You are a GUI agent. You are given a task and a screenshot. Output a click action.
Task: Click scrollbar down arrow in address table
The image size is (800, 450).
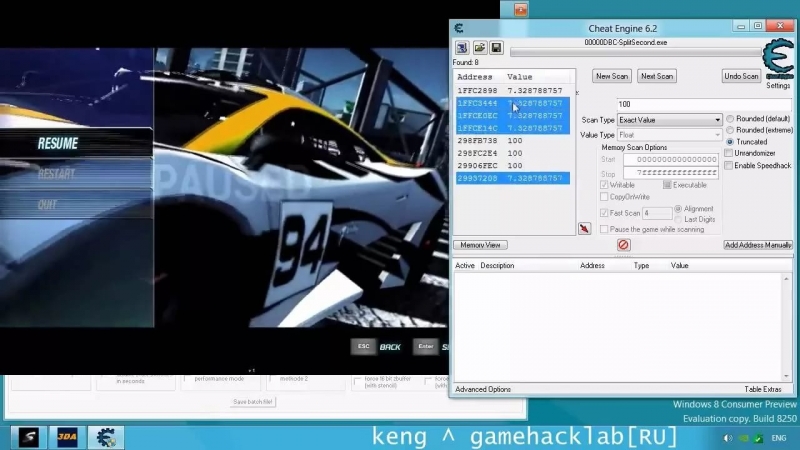click(786, 376)
